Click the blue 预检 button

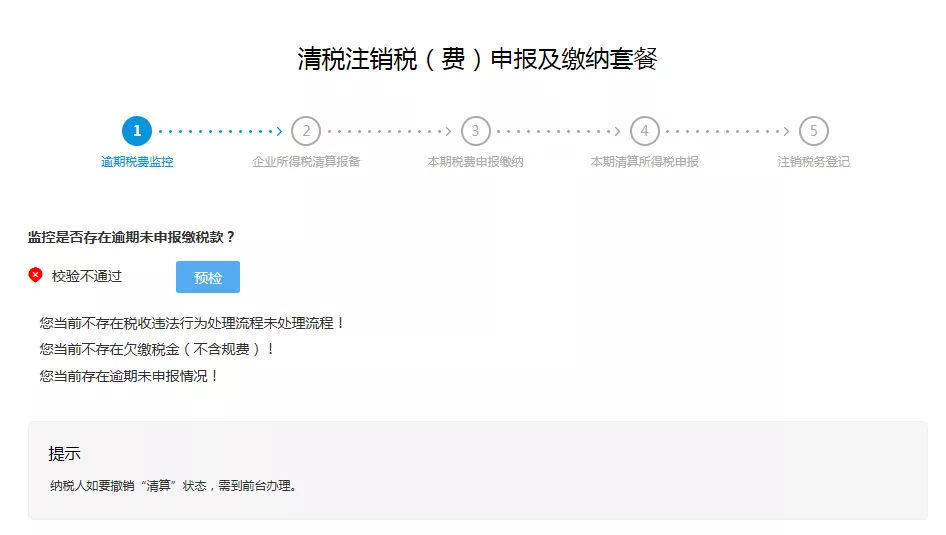[208, 277]
